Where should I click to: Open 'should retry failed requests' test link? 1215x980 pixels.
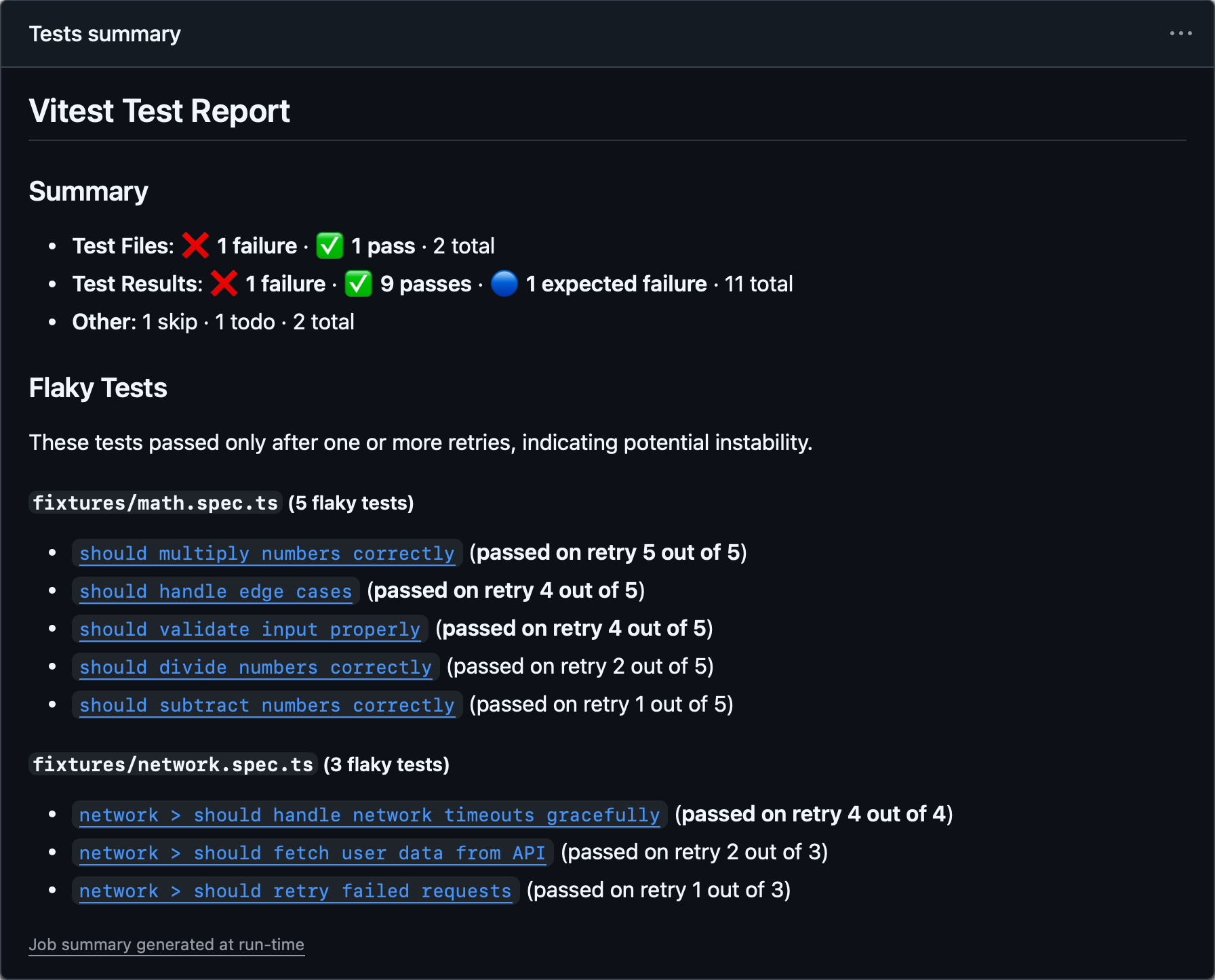tap(295, 891)
